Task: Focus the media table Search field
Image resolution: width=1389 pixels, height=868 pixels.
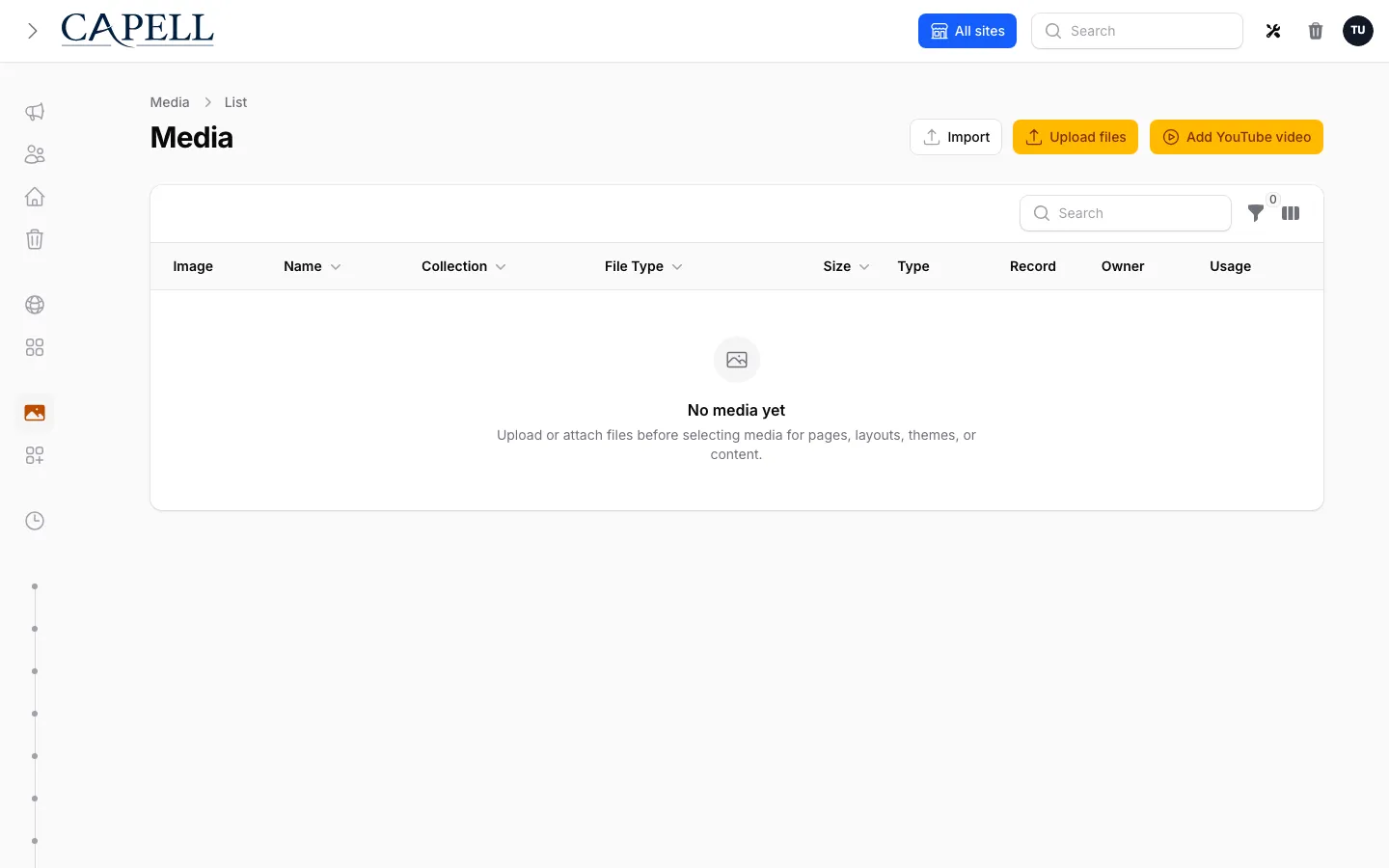Action: pos(1126,213)
